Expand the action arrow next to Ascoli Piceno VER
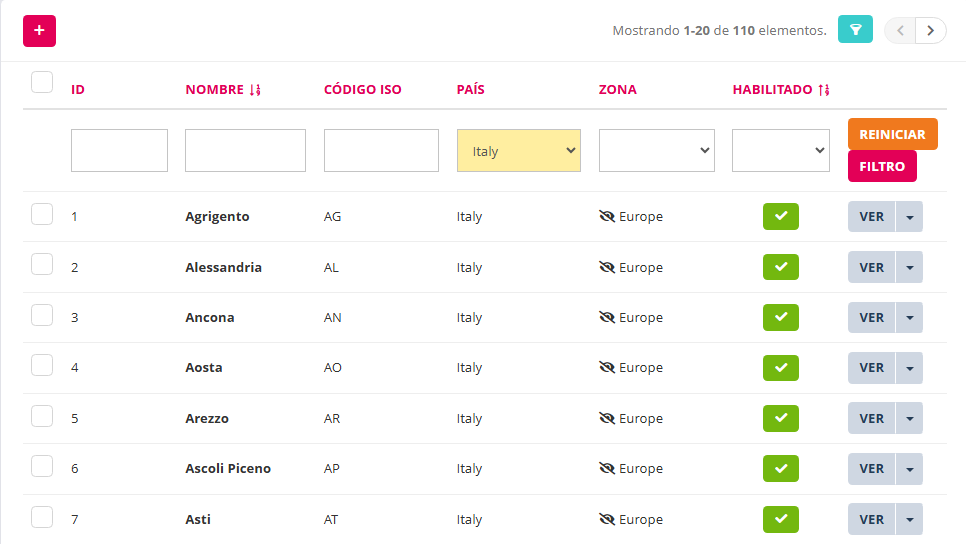This screenshot has height=544, width=966. [x=909, y=469]
